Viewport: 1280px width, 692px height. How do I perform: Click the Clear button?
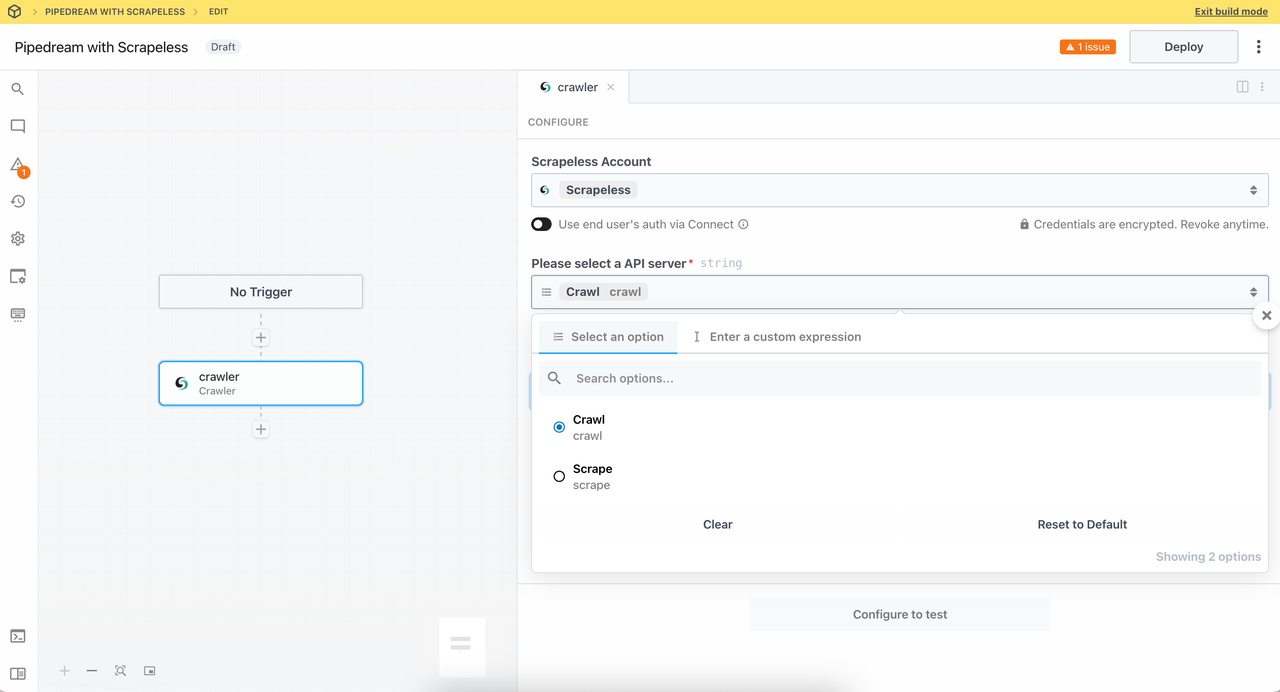(718, 524)
